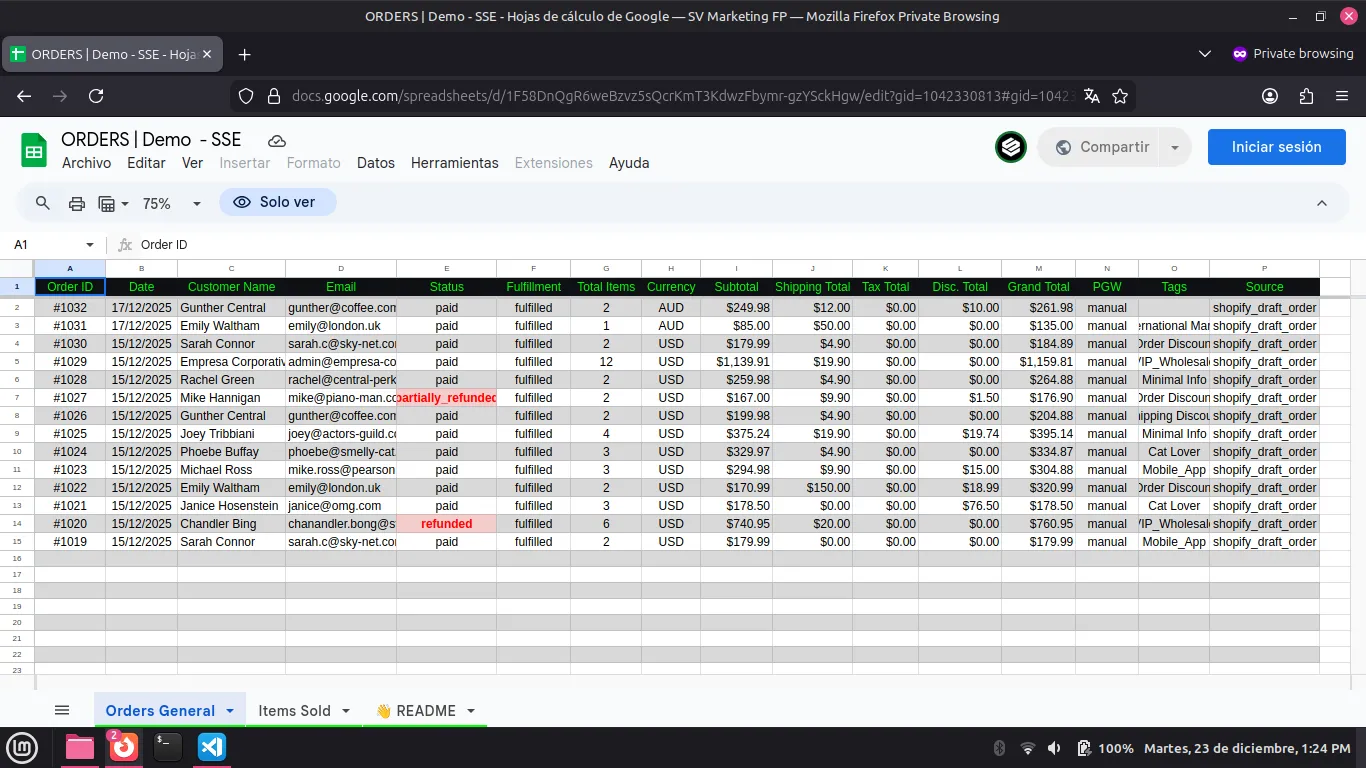
Task: Expand the A1 name box dropdown
Action: point(88,244)
